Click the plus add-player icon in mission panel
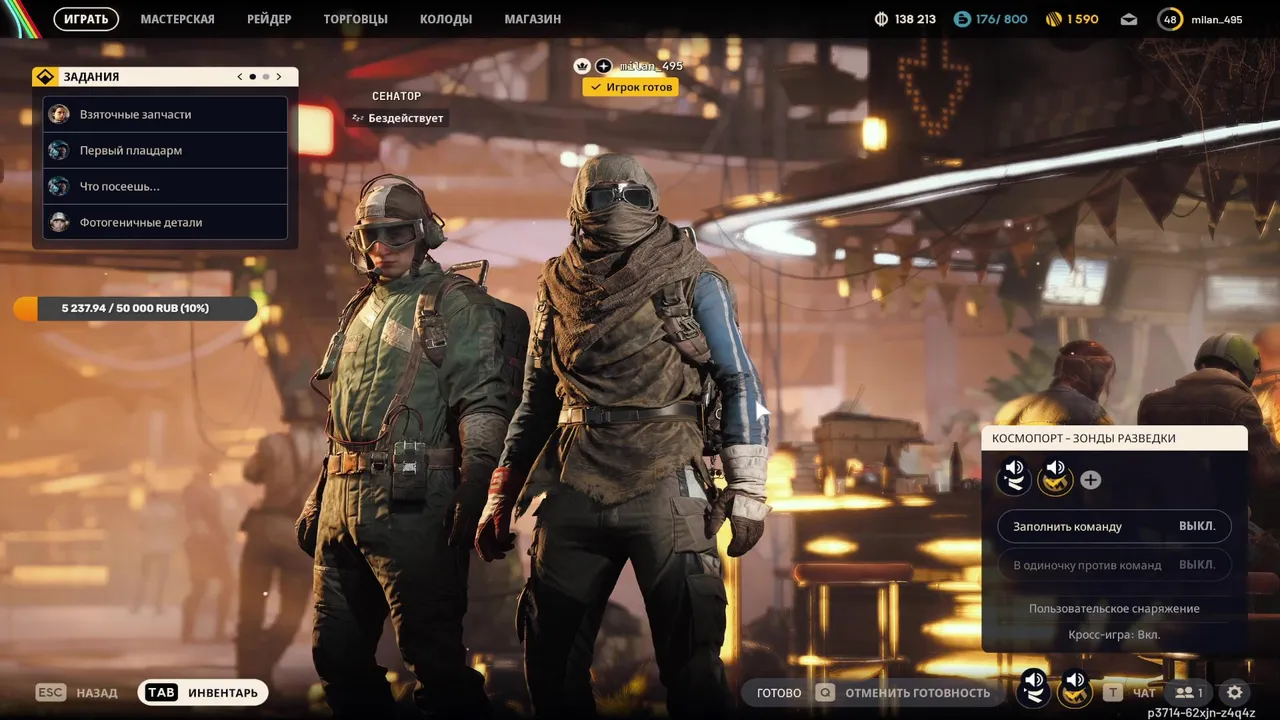The image size is (1280, 720). point(1091,480)
